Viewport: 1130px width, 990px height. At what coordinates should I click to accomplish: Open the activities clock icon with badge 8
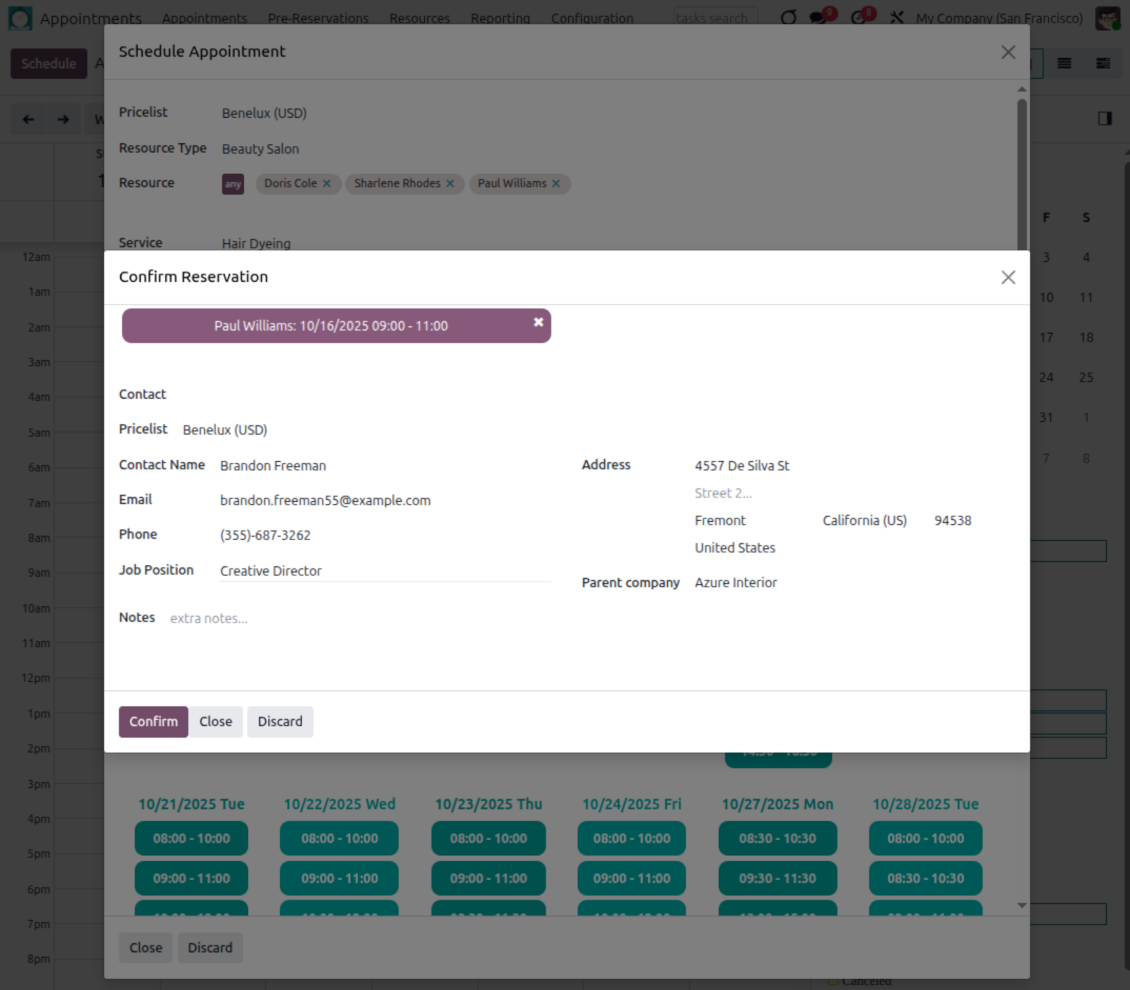click(x=859, y=18)
